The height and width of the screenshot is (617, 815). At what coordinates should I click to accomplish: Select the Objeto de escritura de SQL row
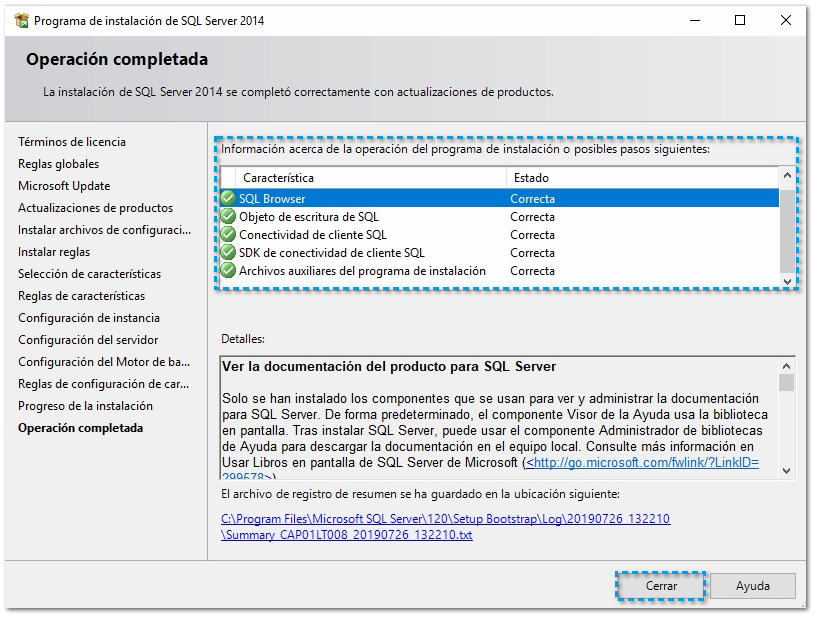499,217
